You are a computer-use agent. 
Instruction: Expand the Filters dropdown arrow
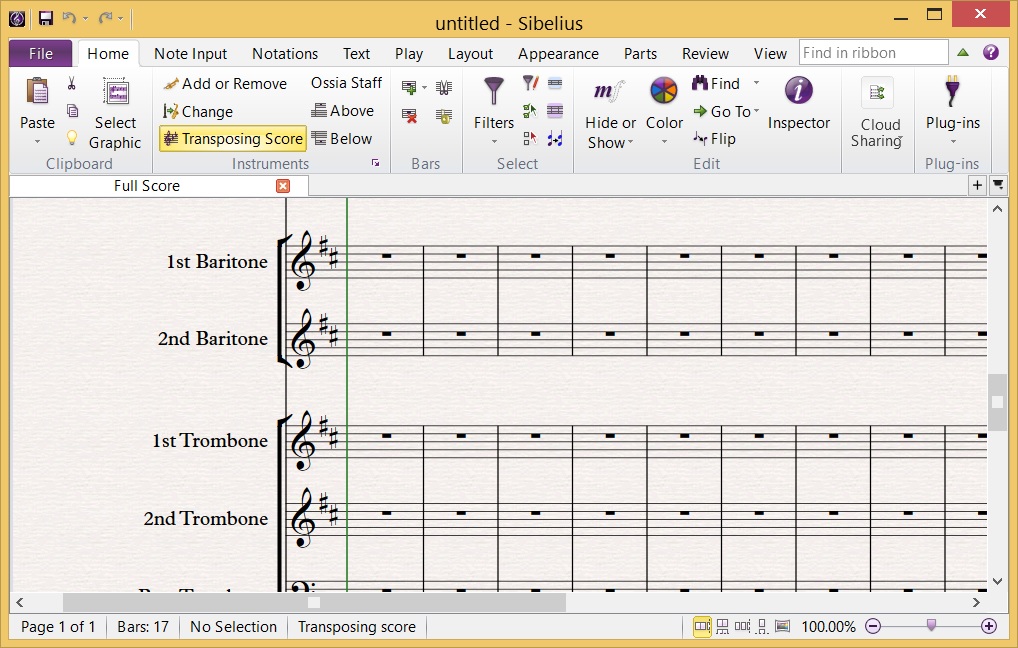(x=493, y=142)
